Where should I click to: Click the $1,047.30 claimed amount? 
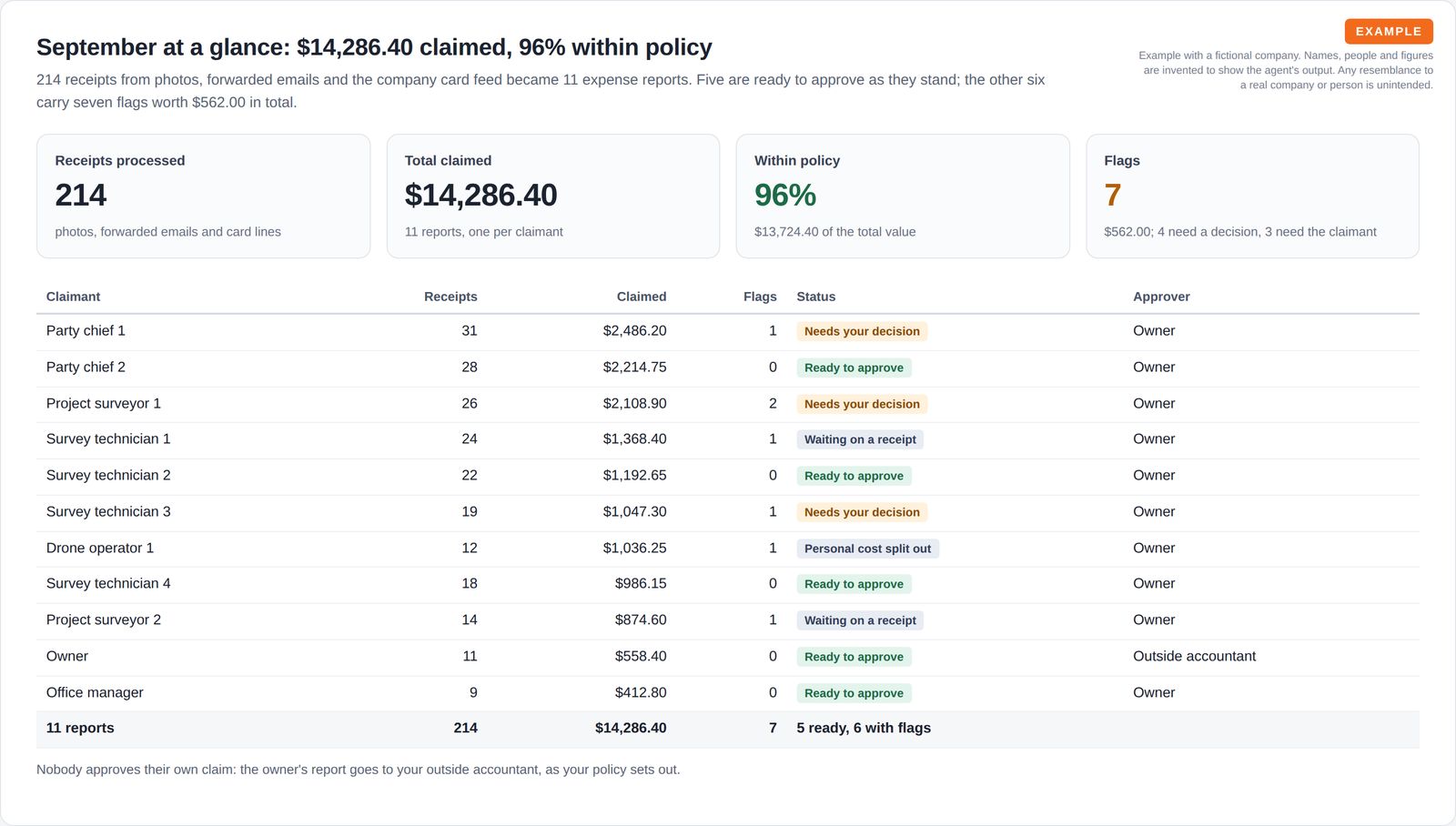[634, 512]
